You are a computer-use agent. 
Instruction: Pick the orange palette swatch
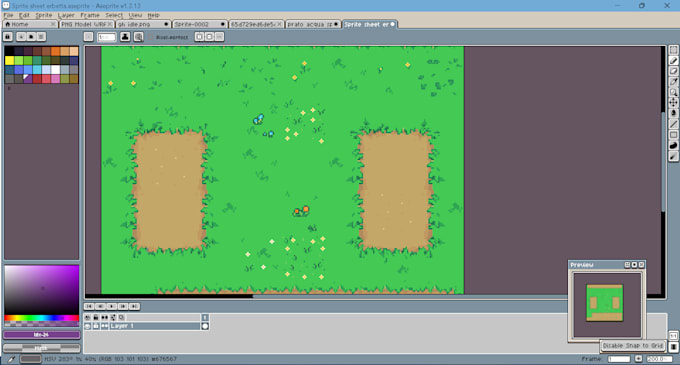coord(56,51)
